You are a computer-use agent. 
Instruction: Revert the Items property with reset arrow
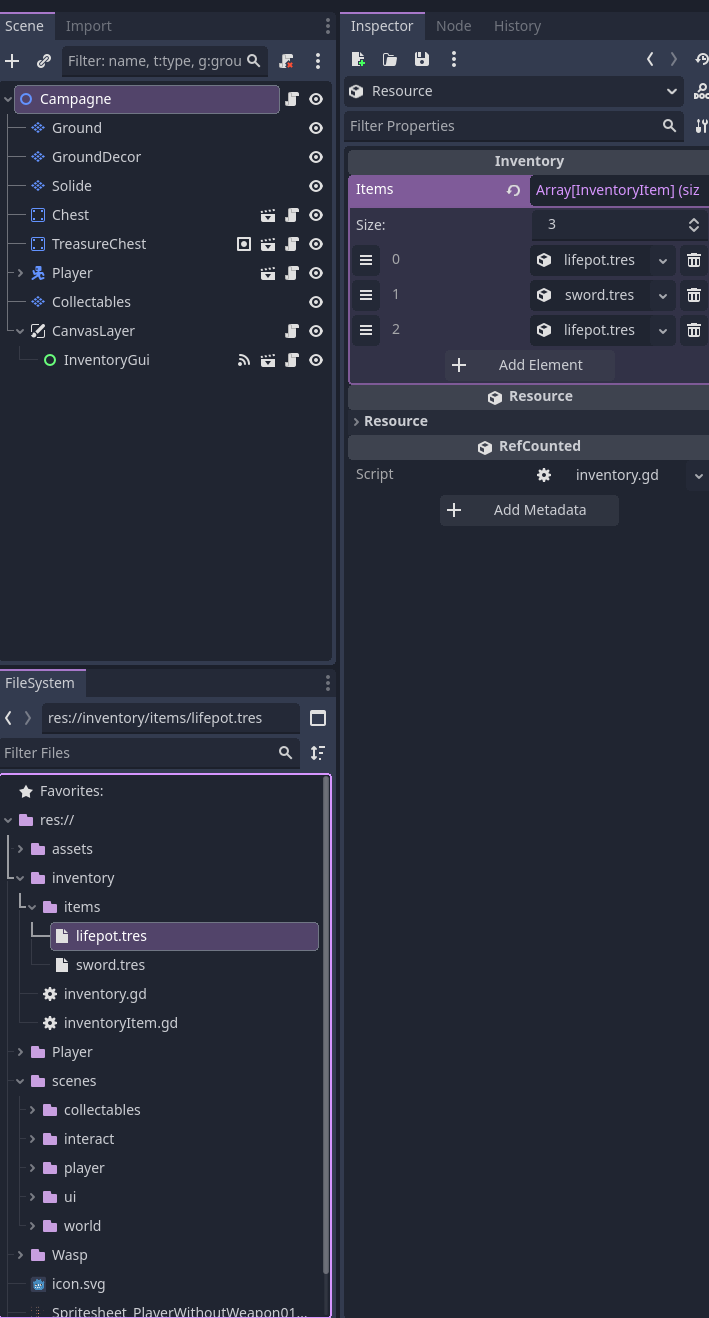(x=513, y=190)
